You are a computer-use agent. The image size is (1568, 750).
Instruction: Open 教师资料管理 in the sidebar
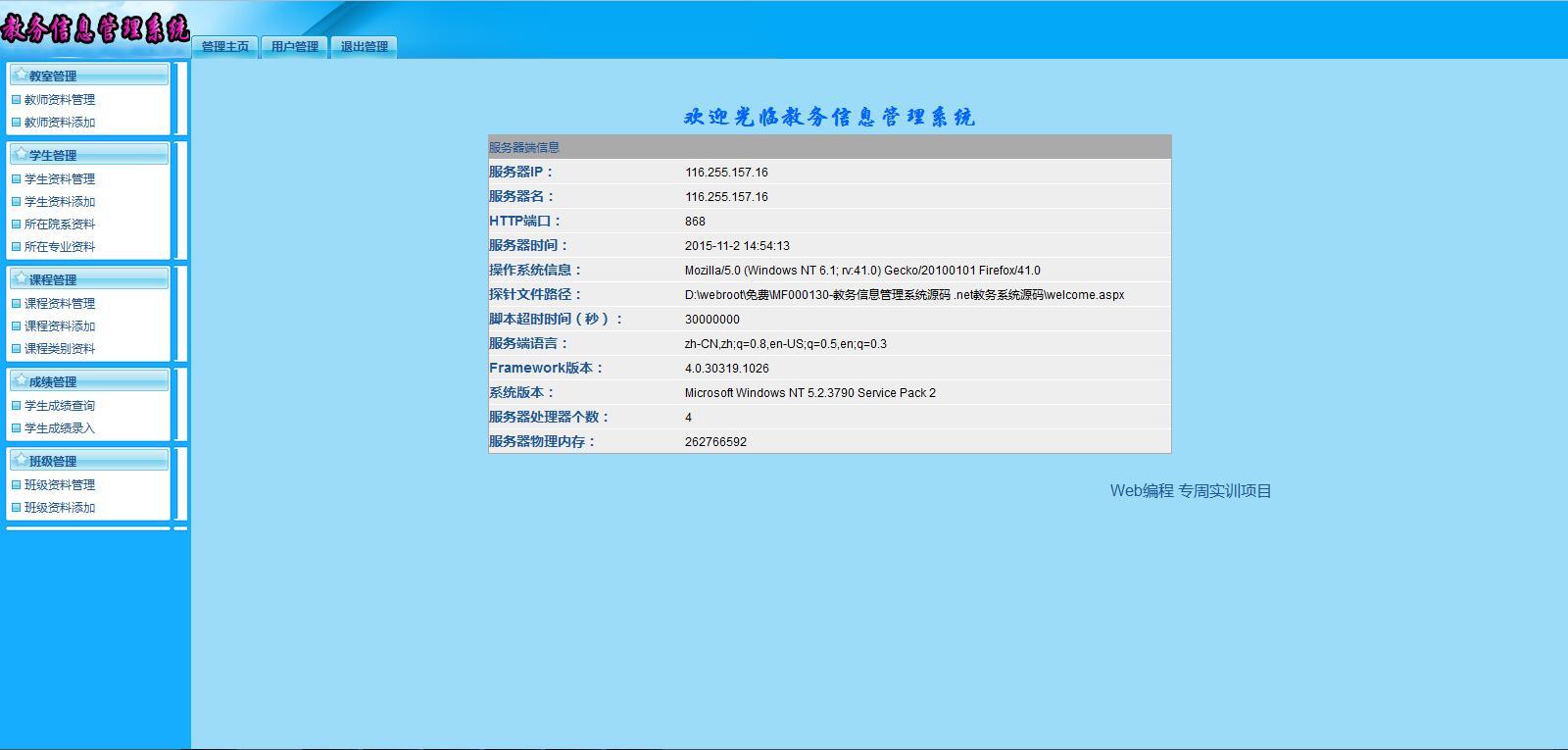click(x=60, y=100)
